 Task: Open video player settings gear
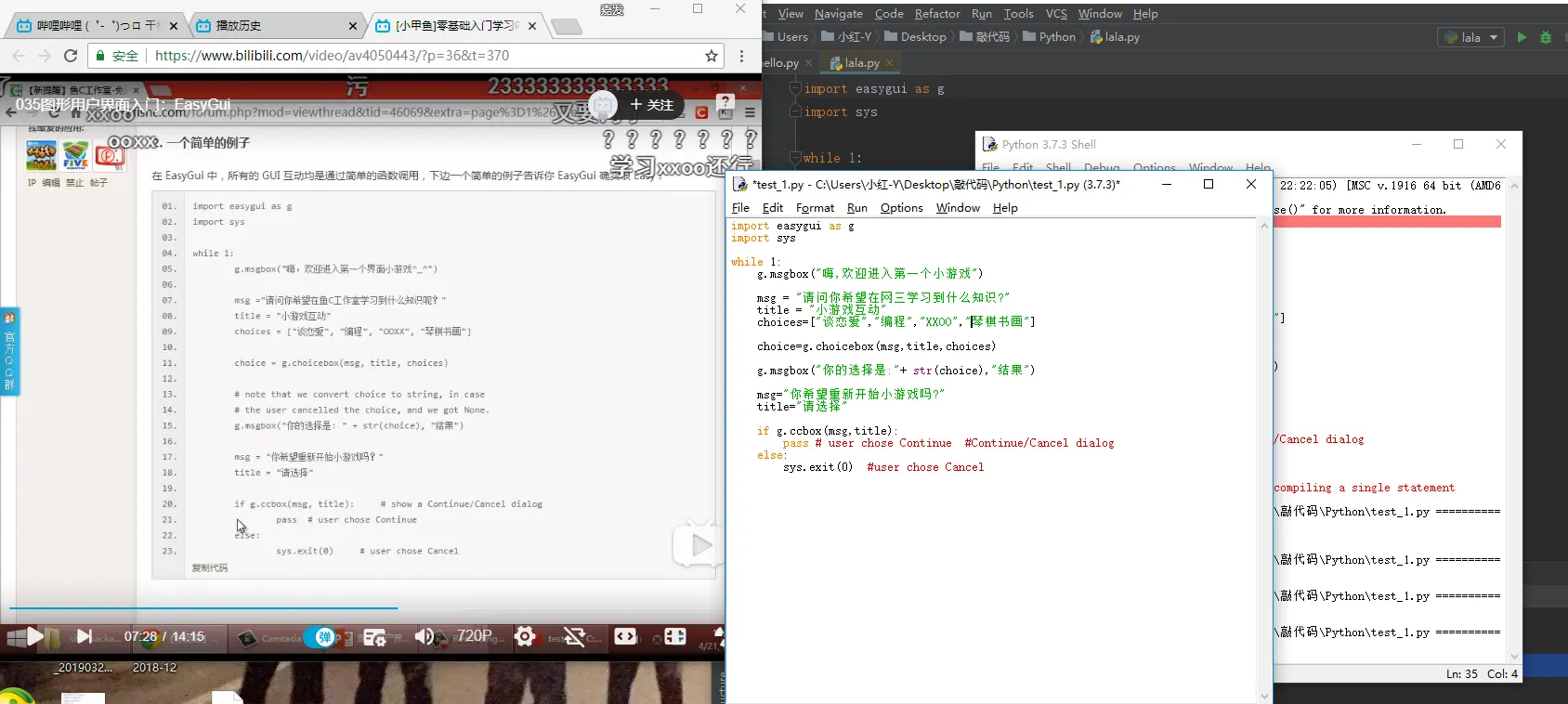525,636
